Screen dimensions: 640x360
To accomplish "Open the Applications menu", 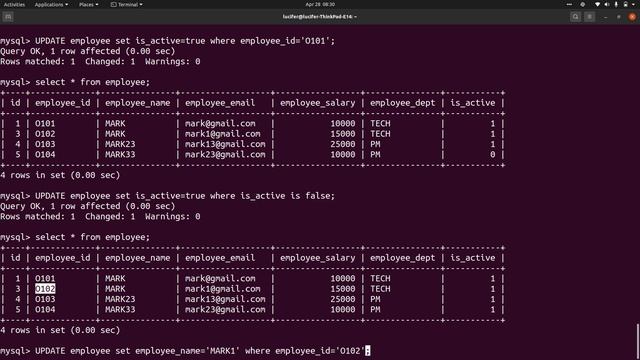I will pos(51,4).
